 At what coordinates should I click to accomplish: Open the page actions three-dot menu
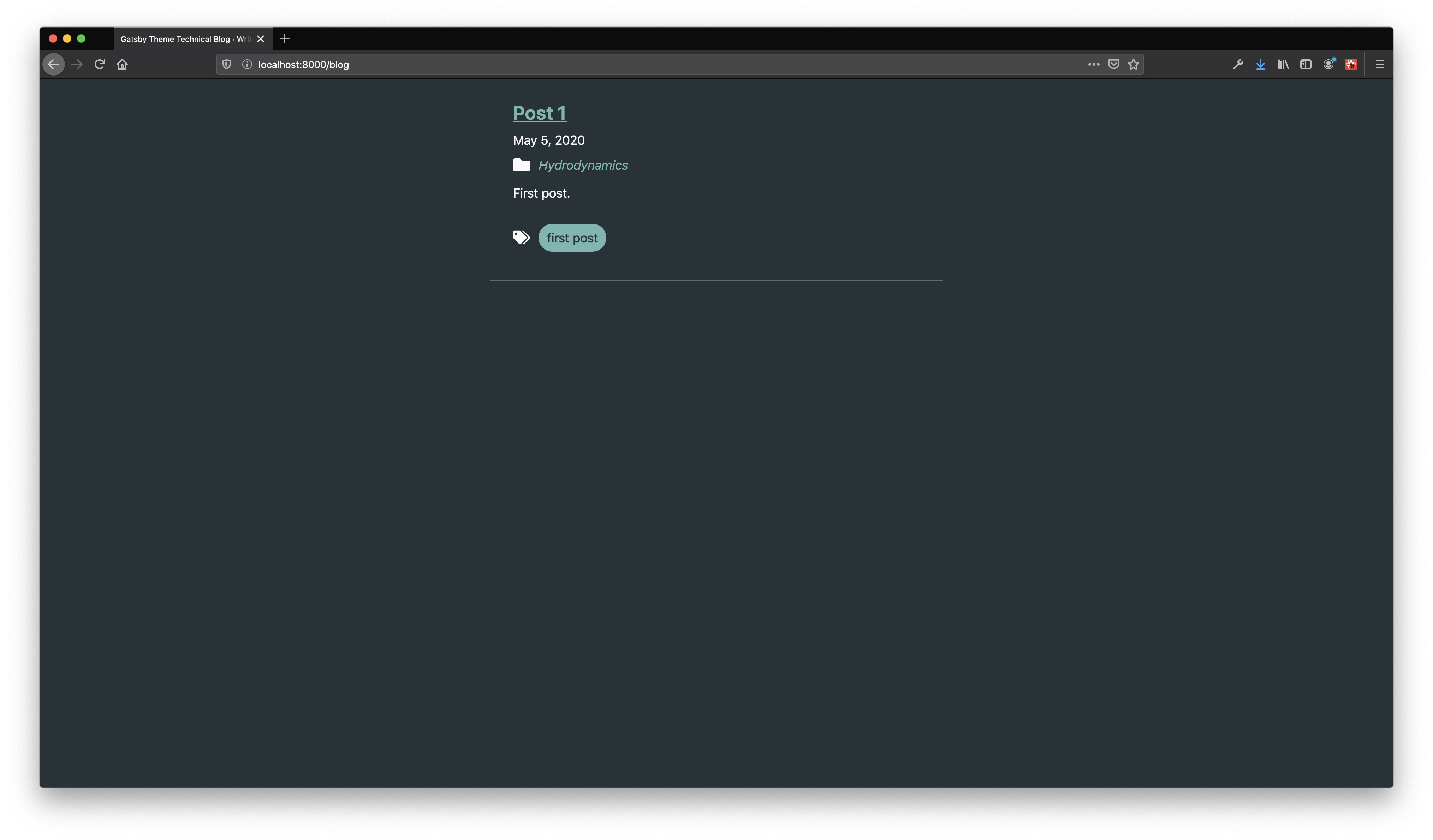pos(1094,64)
